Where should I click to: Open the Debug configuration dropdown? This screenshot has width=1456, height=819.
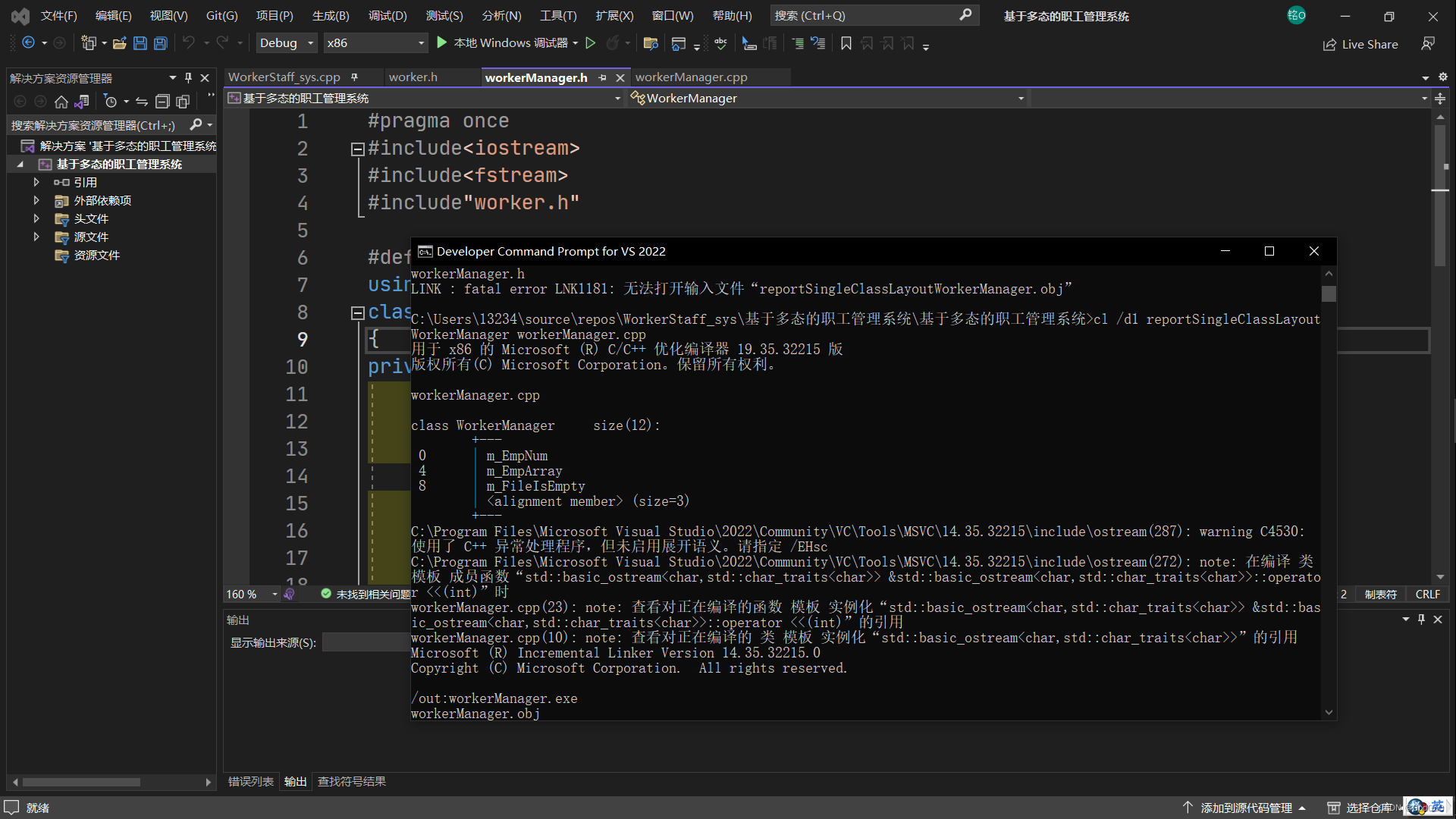pyautogui.click(x=289, y=42)
